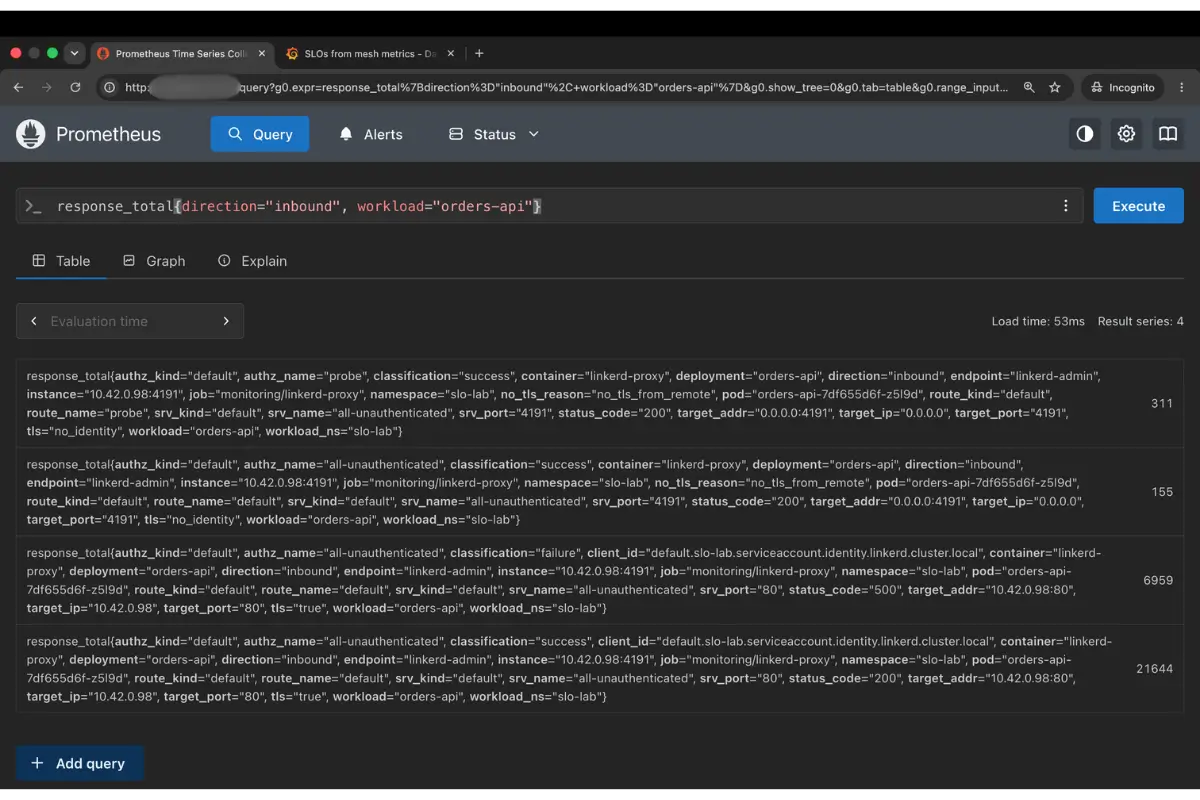Image resolution: width=1200 pixels, height=800 pixels.
Task: Click the query expression input field
Action: pyautogui.click(x=550, y=206)
